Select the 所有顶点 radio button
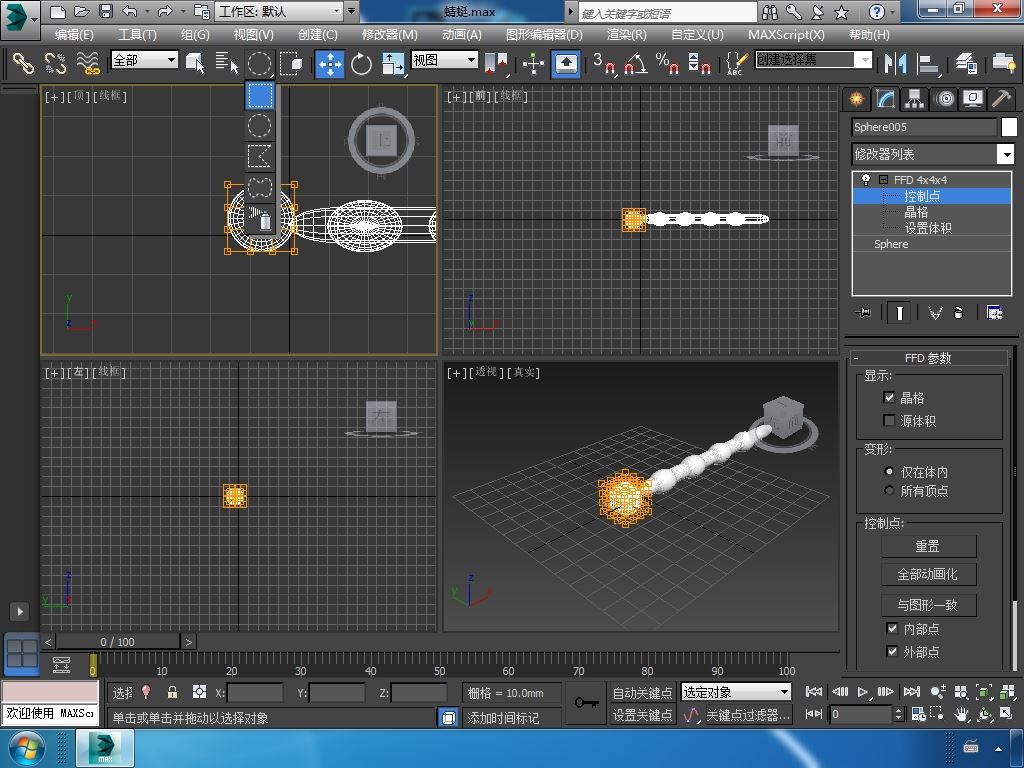 click(889, 491)
